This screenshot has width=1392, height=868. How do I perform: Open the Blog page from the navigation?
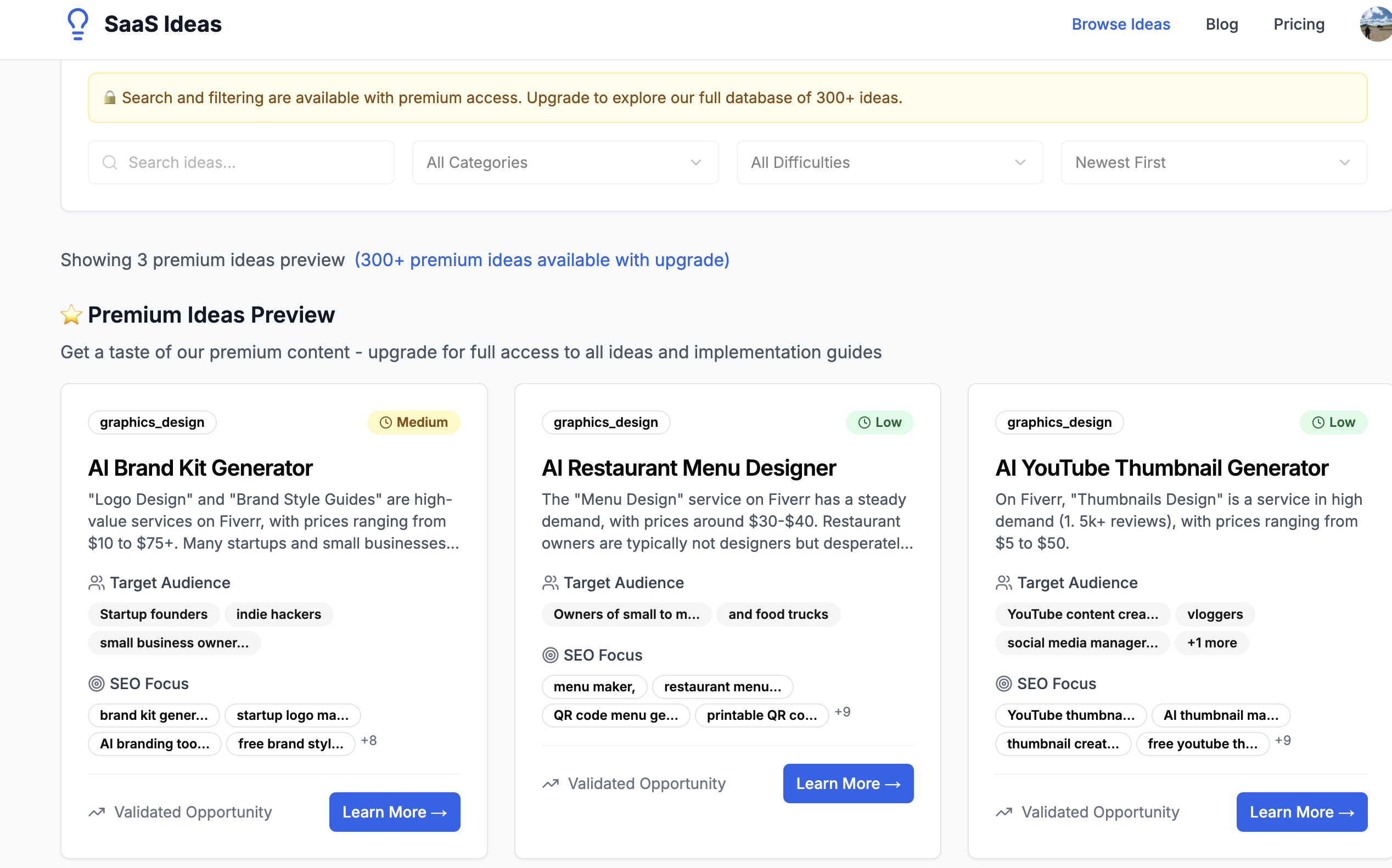pos(1221,24)
